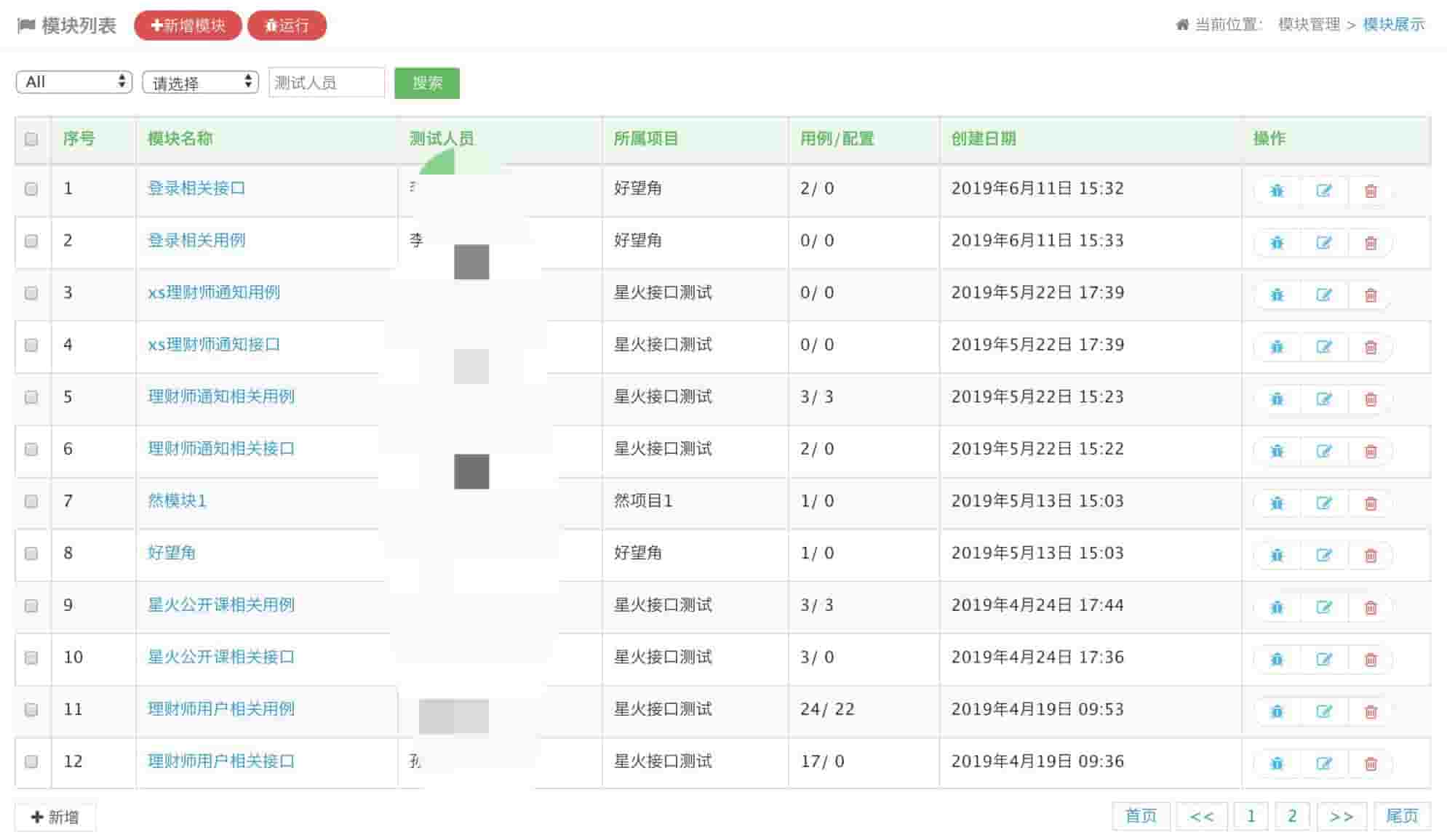Screen dimensions: 1447x840
Task: Click edit icon for 然模块1 row
Action: (x=1323, y=503)
